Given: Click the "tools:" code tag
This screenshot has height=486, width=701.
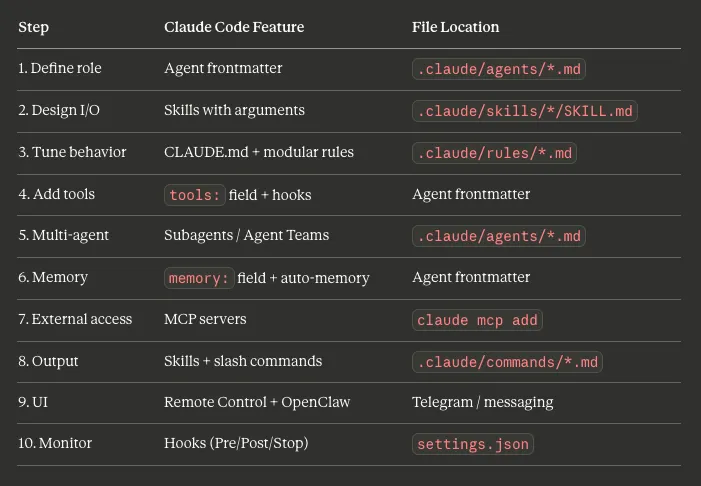Looking at the screenshot, I should pyautogui.click(x=195, y=195).
